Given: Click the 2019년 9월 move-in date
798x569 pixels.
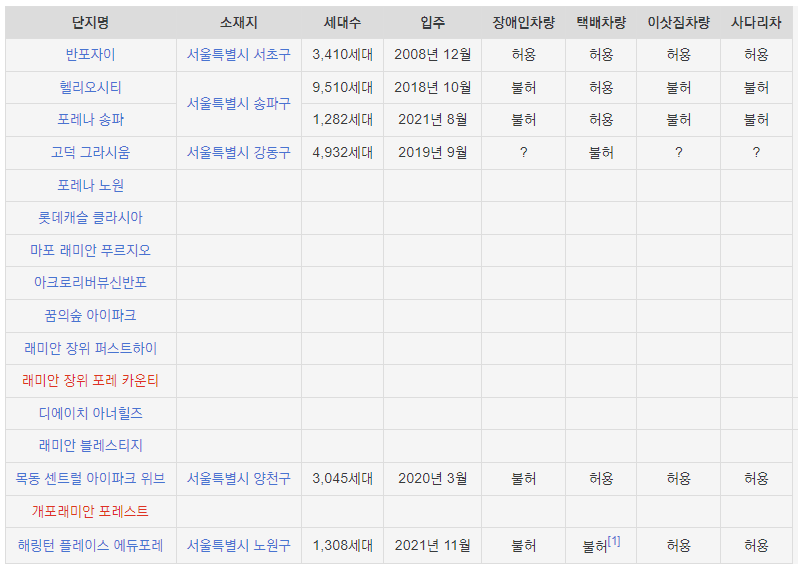Looking at the screenshot, I should click(433, 152).
